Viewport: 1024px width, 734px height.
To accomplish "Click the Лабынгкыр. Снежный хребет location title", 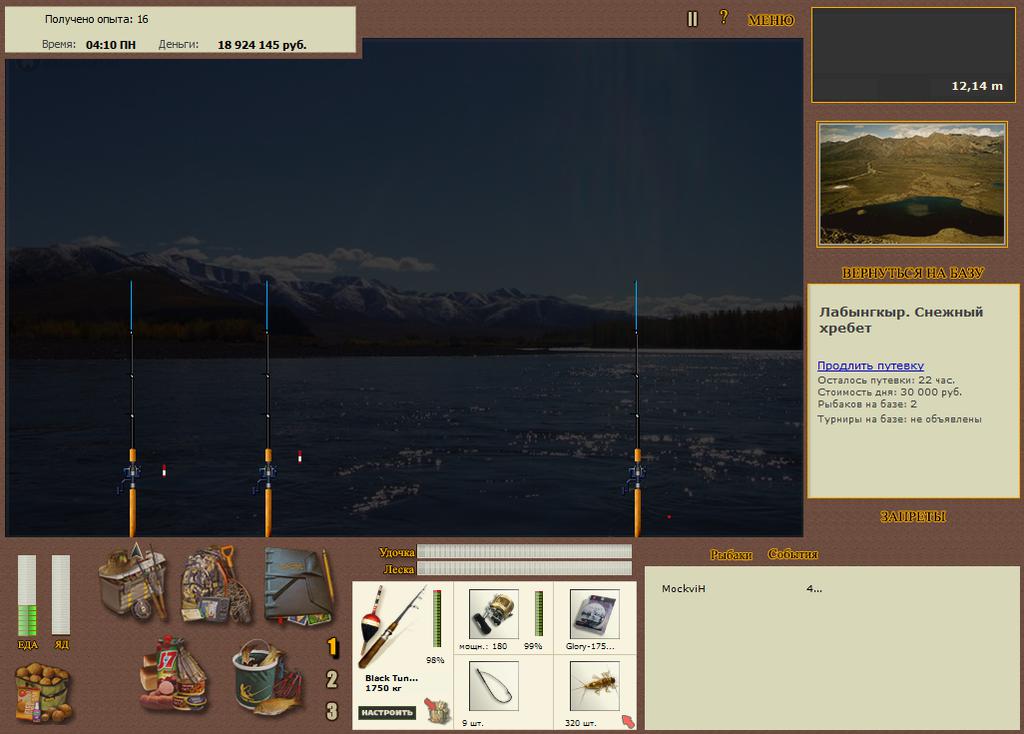I will click(901, 320).
